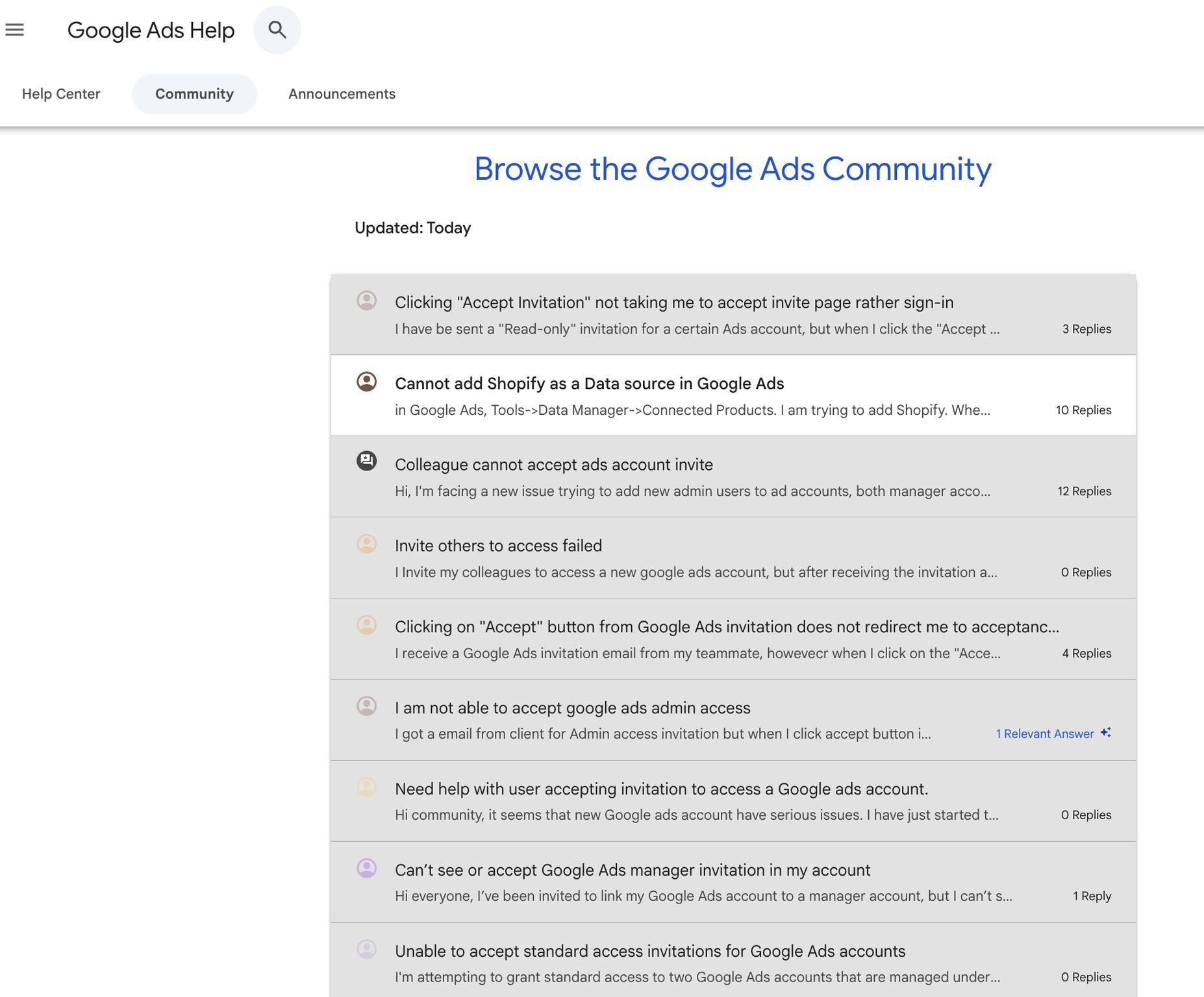Viewport: 1204px width, 997px height.
Task: Click '3 Replies' on Accept Invitation thread
Action: click(x=1086, y=329)
